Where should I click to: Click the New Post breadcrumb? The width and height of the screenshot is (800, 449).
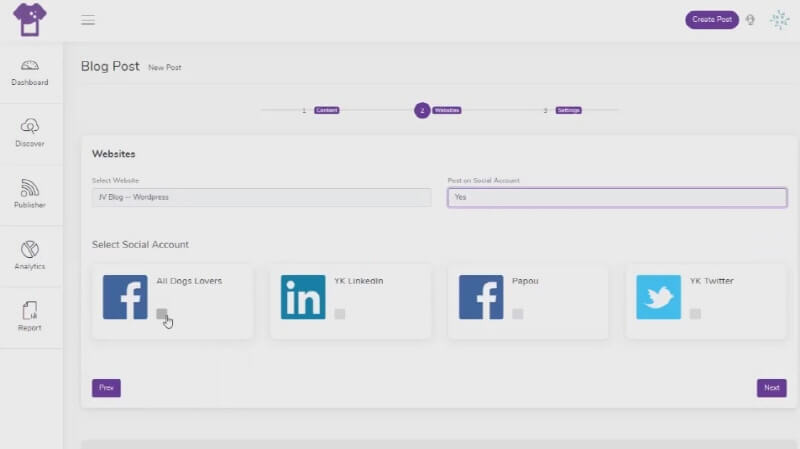pos(165,67)
